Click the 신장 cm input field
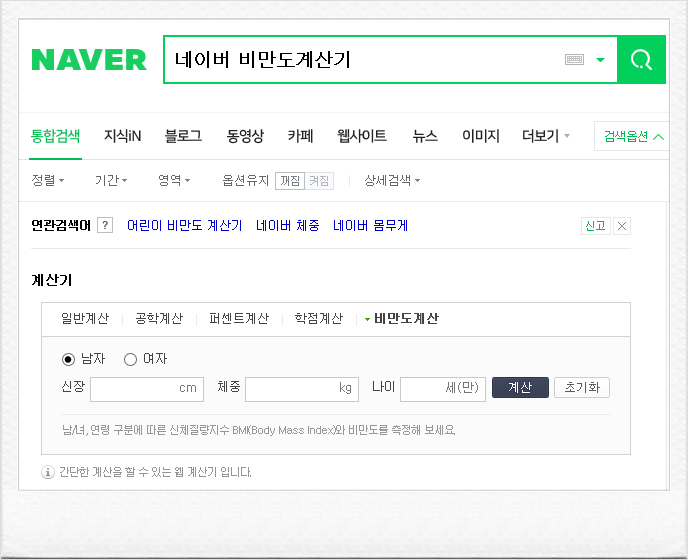The height and width of the screenshot is (560, 688). click(x=147, y=389)
